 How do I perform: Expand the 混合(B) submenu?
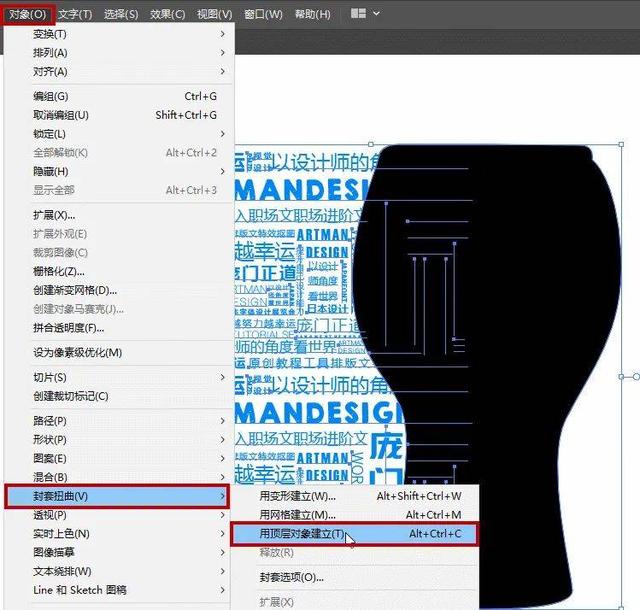click(118, 477)
